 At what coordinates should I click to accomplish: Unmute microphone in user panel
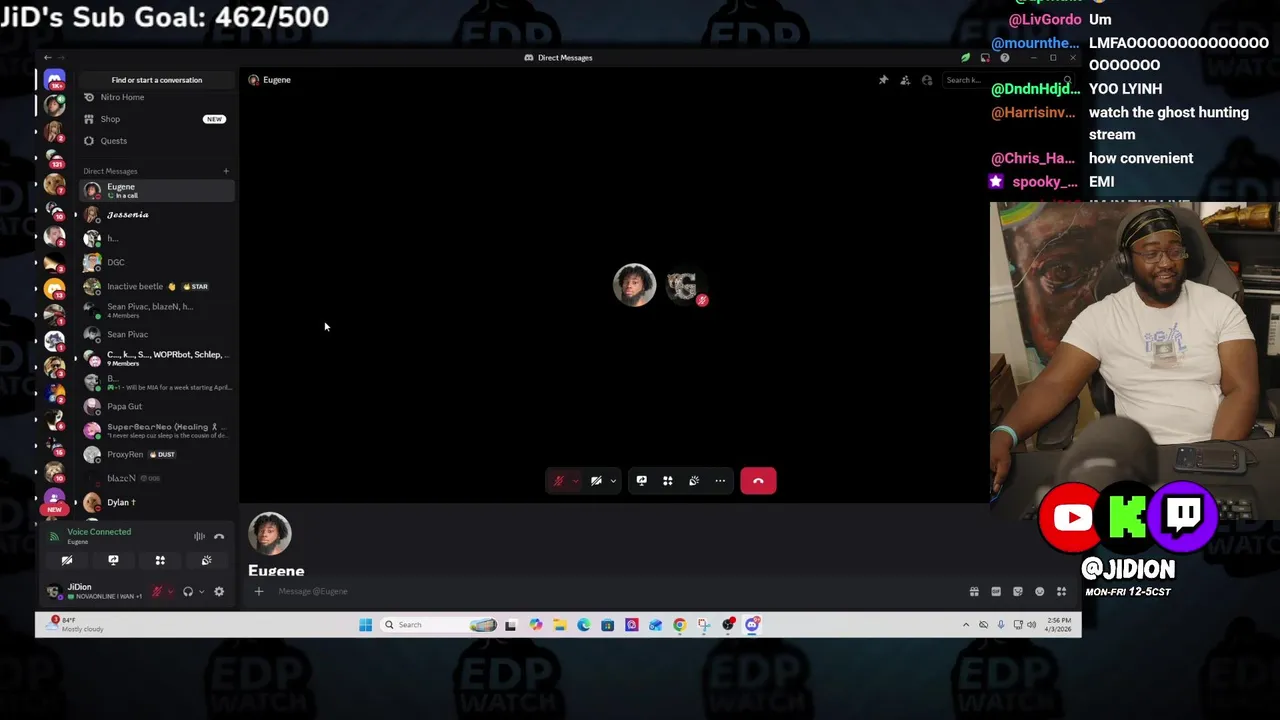[x=156, y=592]
